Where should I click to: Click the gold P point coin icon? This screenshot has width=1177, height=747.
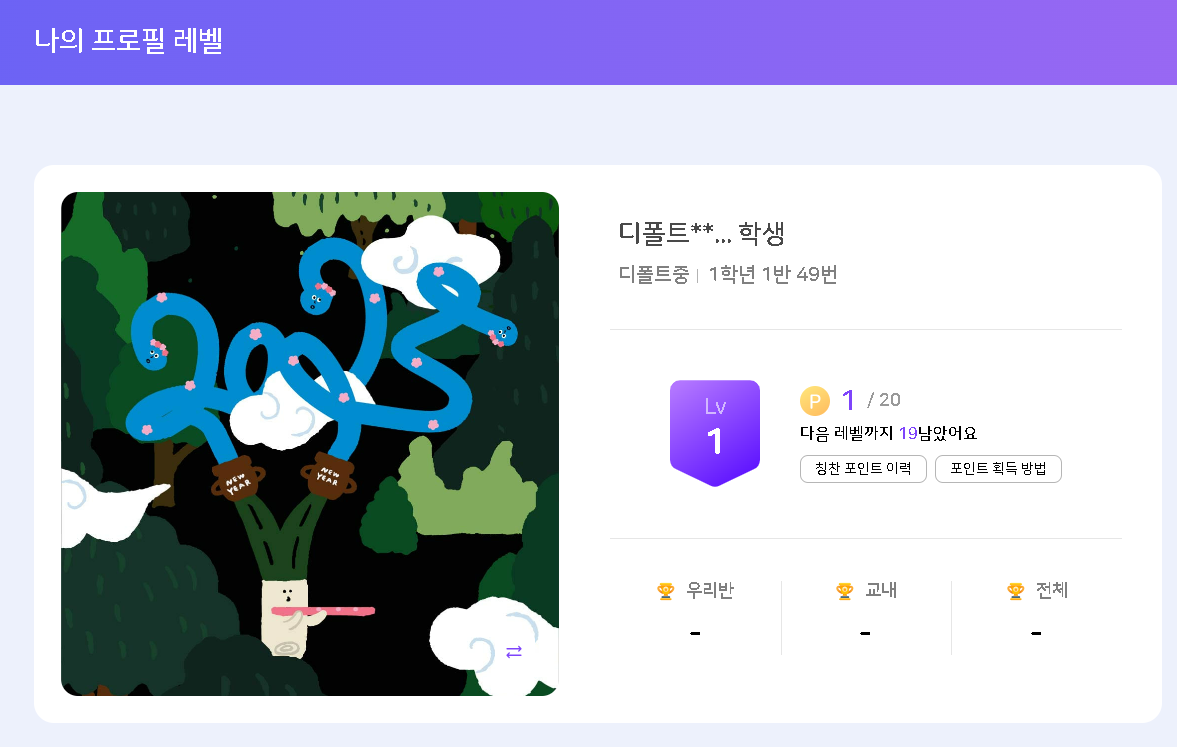[x=814, y=401]
